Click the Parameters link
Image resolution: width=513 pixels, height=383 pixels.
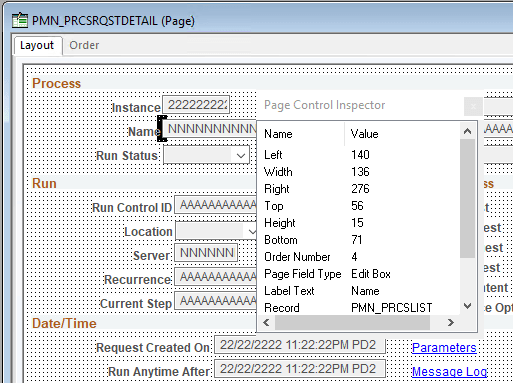444,348
